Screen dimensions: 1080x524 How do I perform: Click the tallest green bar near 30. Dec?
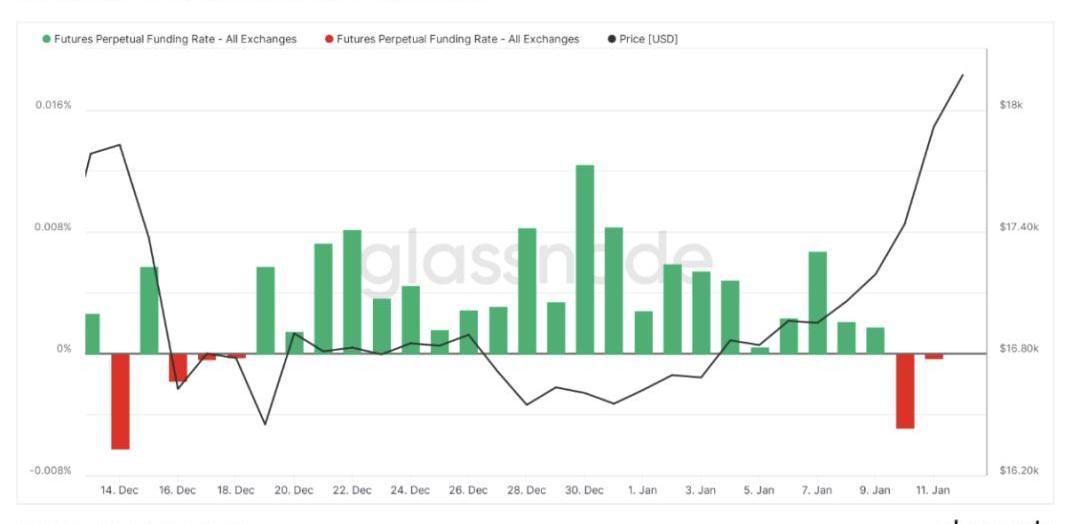(585, 259)
